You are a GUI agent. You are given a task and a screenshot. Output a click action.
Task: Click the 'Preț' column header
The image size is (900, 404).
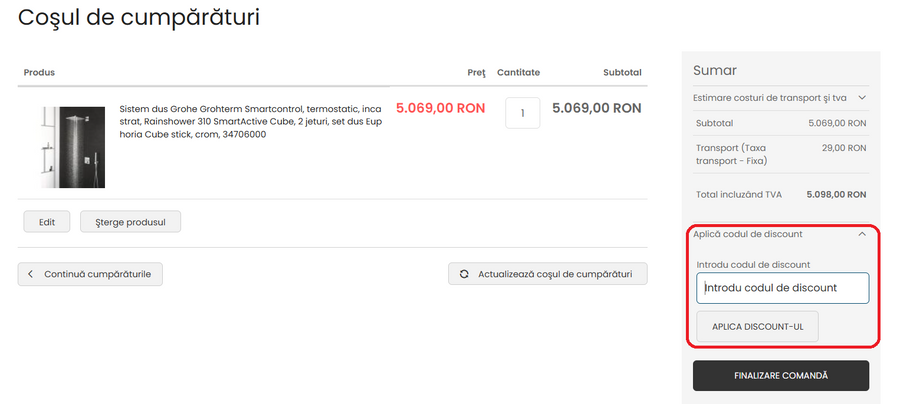click(x=475, y=73)
